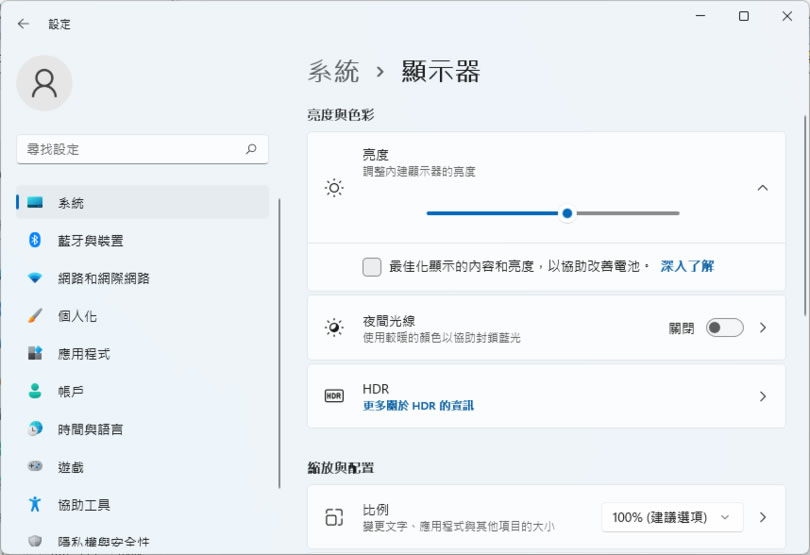
Task: Collapse the 亮度 section with the chevron
Action: point(762,188)
